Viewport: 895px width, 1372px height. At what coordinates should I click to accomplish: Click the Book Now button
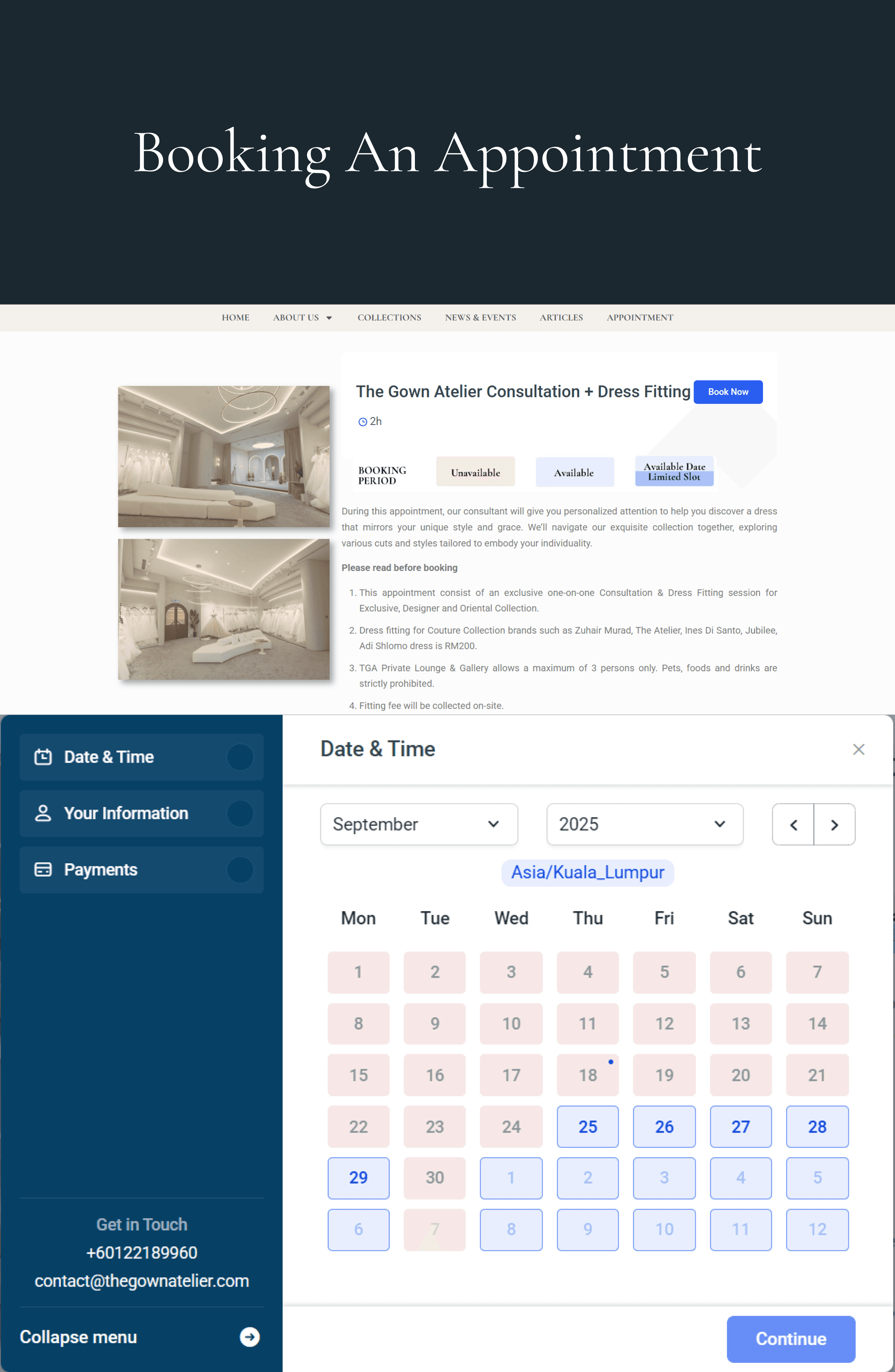click(728, 392)
